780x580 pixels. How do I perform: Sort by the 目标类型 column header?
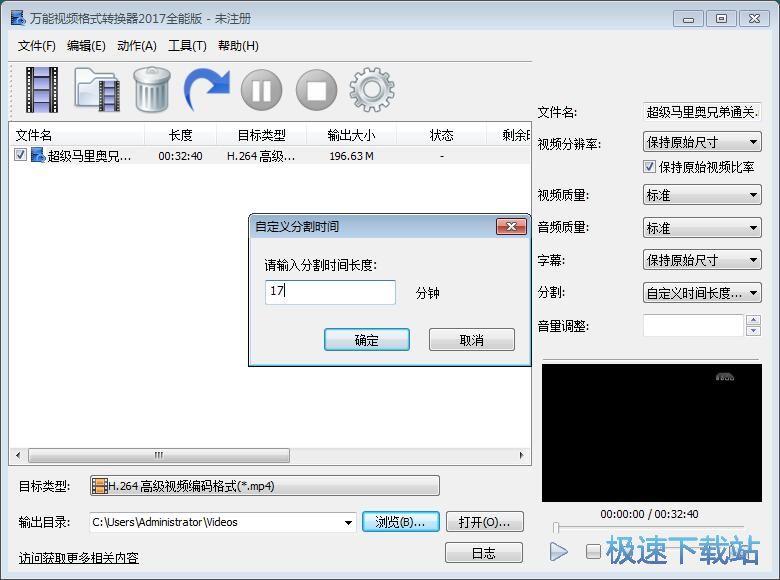click(x=261, y=135)
